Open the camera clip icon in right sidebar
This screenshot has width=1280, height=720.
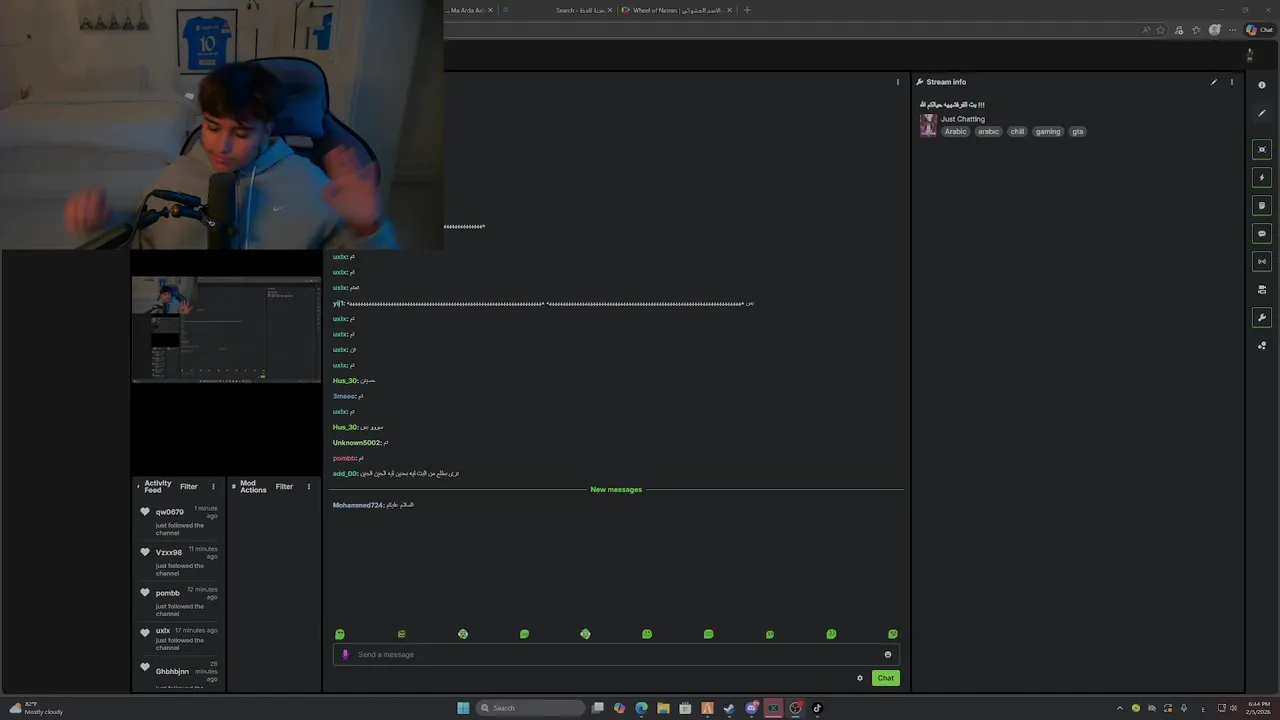point(1262,289)
